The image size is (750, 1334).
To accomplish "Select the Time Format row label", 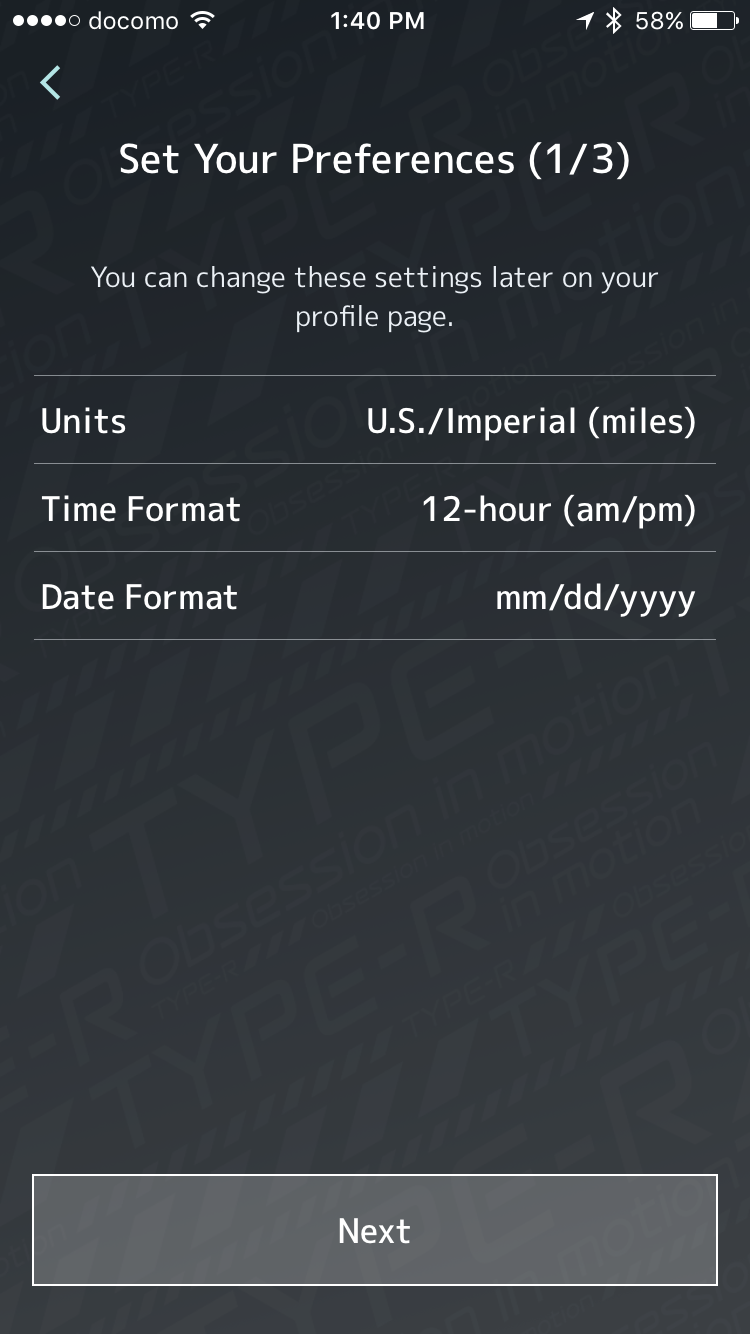I will pyautogui.click(x=141, y=509).
